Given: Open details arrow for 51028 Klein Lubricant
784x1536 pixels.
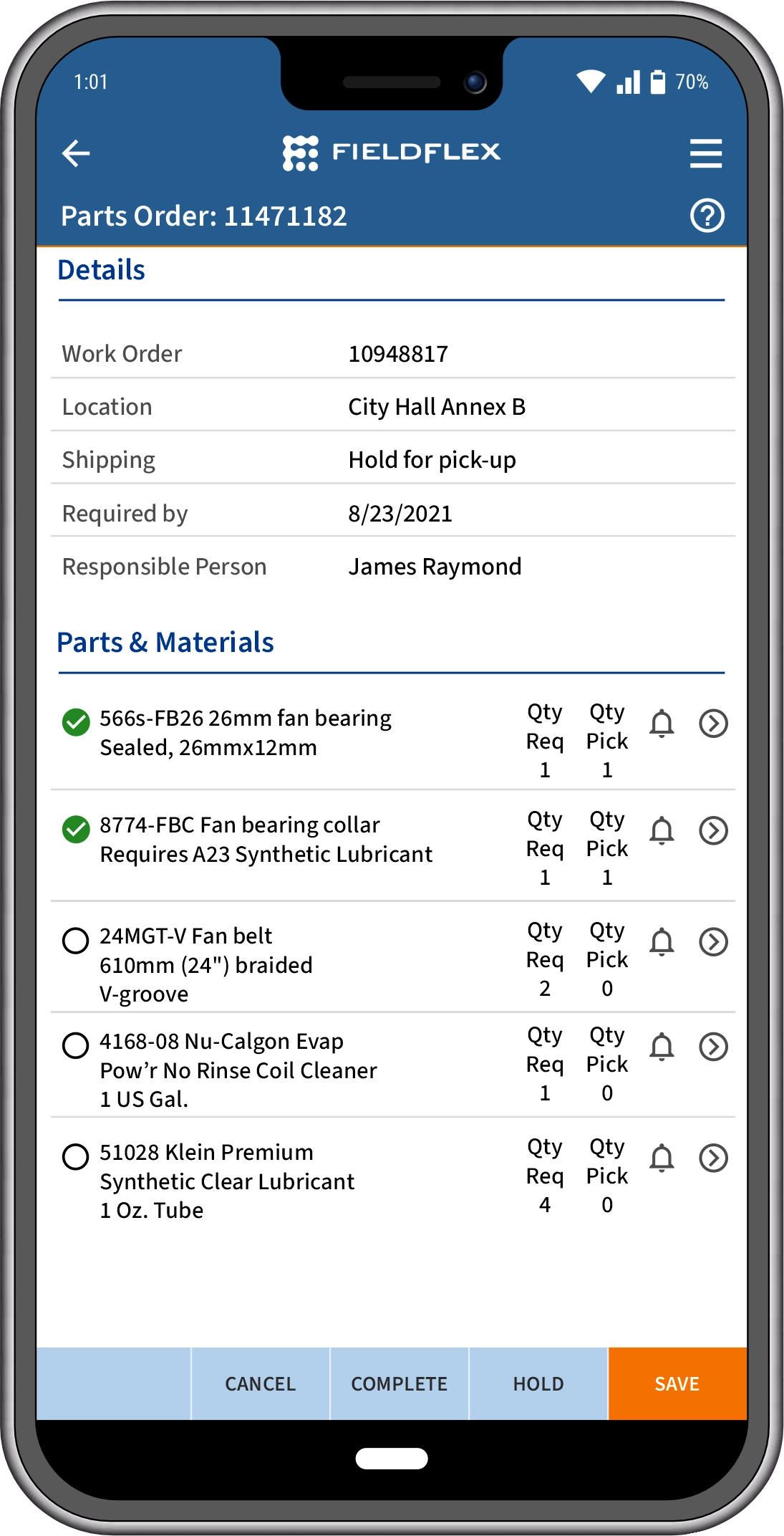Looking at the screenshot, I should point(713,1158).
